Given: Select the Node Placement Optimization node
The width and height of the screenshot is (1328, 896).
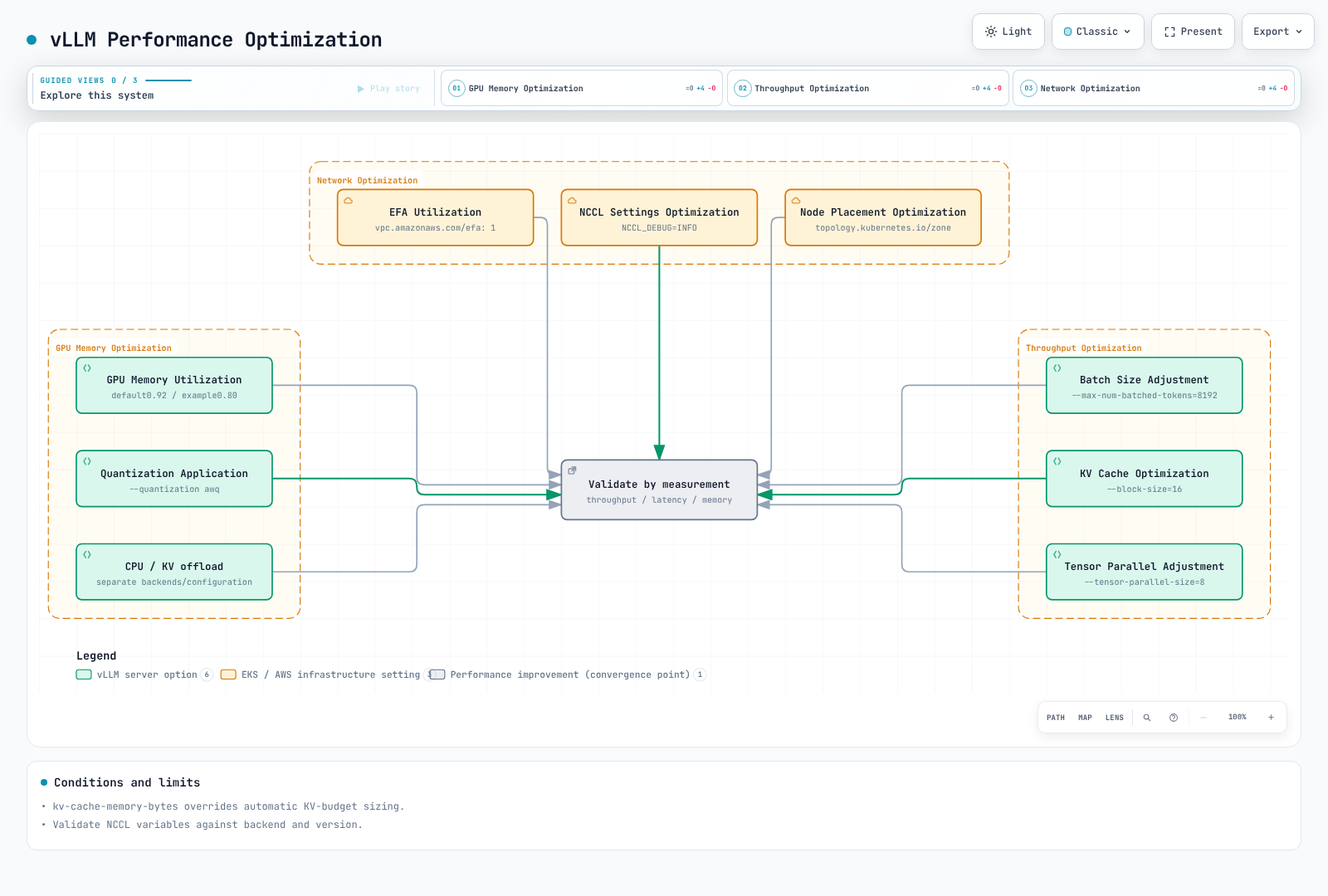Looking at the screenshot, I should (883, 217).
